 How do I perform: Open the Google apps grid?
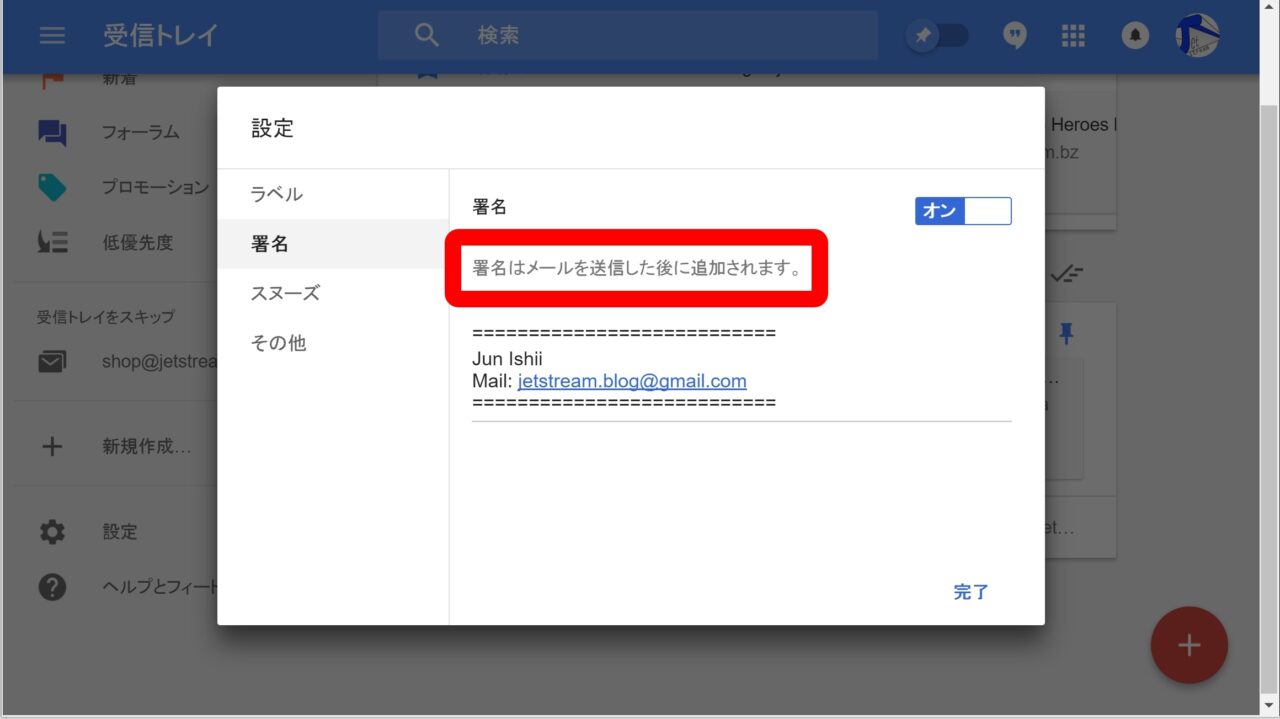pos(1073,36)
